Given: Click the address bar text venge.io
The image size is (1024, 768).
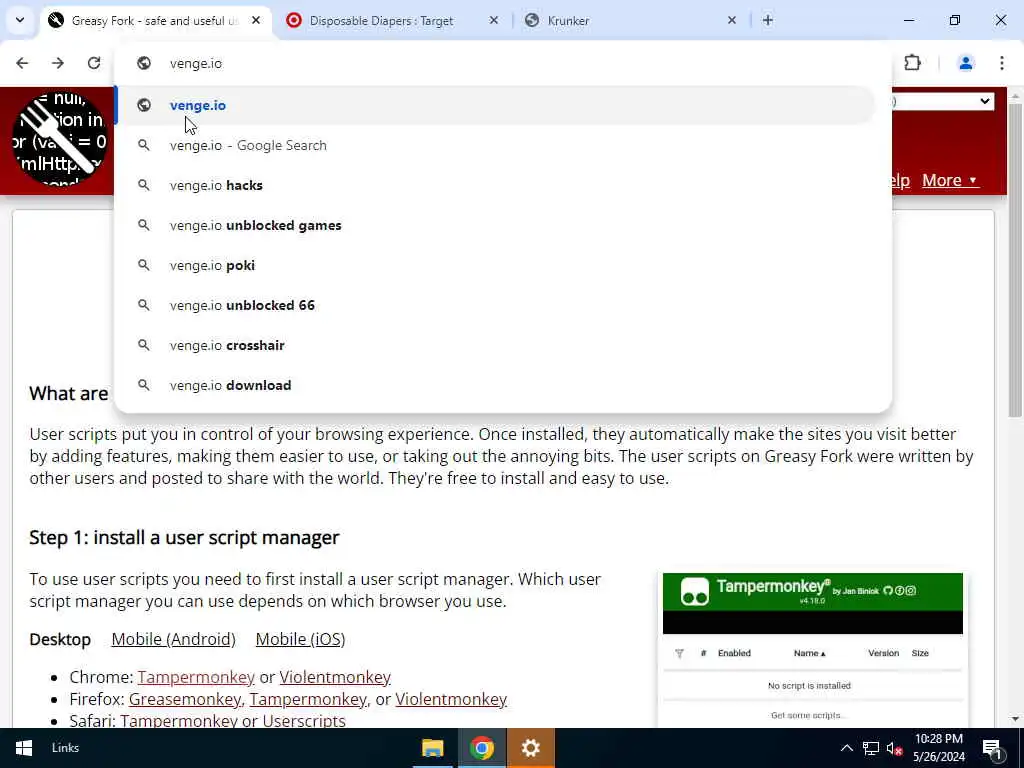Looking at the screenshot, I should (x=196, y=63).
